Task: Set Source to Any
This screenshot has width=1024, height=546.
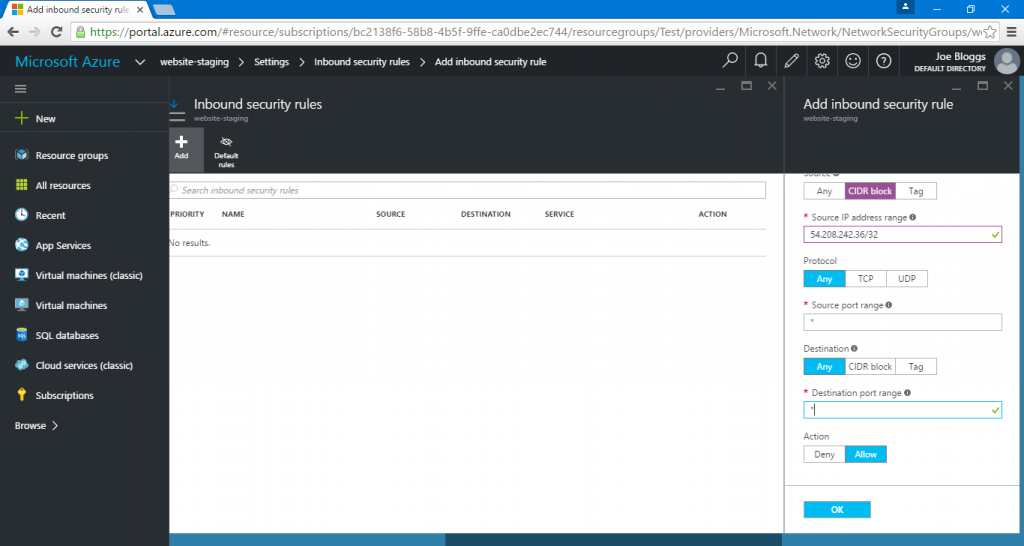Action: click(x=824, y=191)
